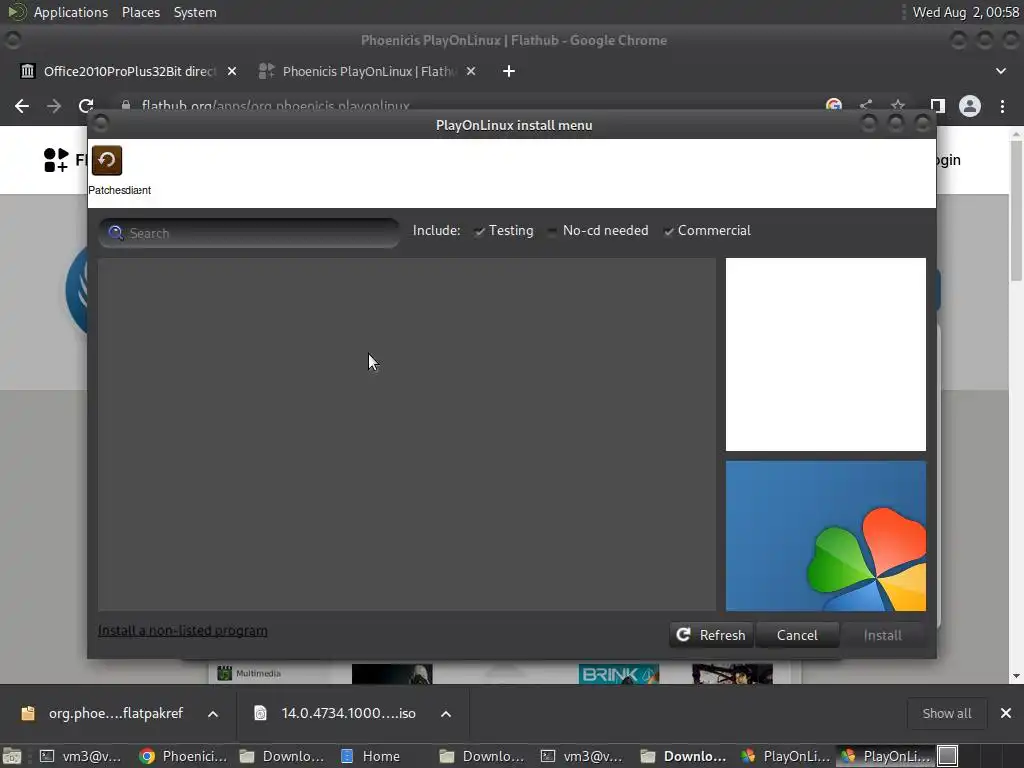1024x768 pixels.
Task: Share this page icon in Chrome
Action: (866, 105)
